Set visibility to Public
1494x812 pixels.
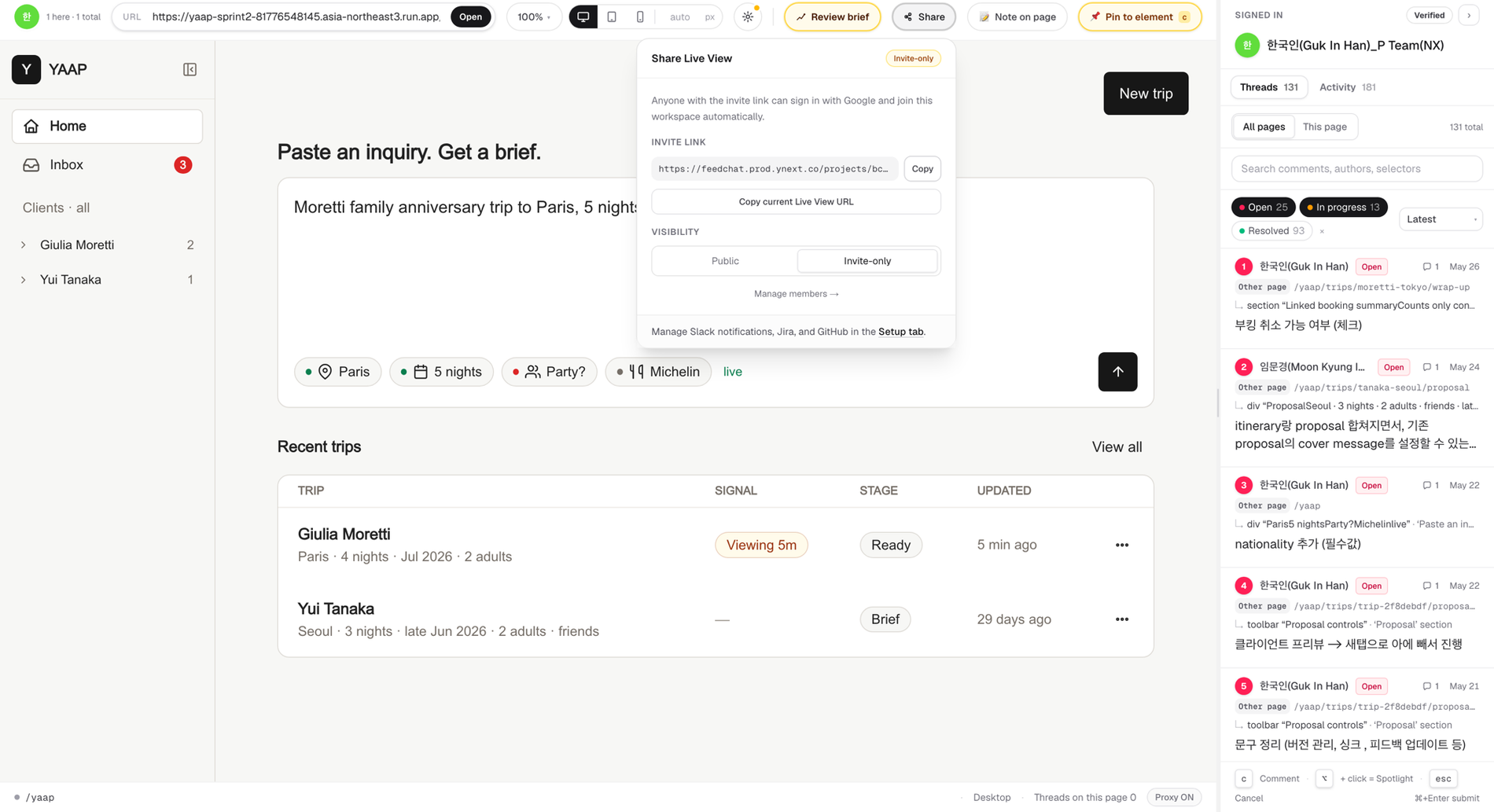coord(725,261)
